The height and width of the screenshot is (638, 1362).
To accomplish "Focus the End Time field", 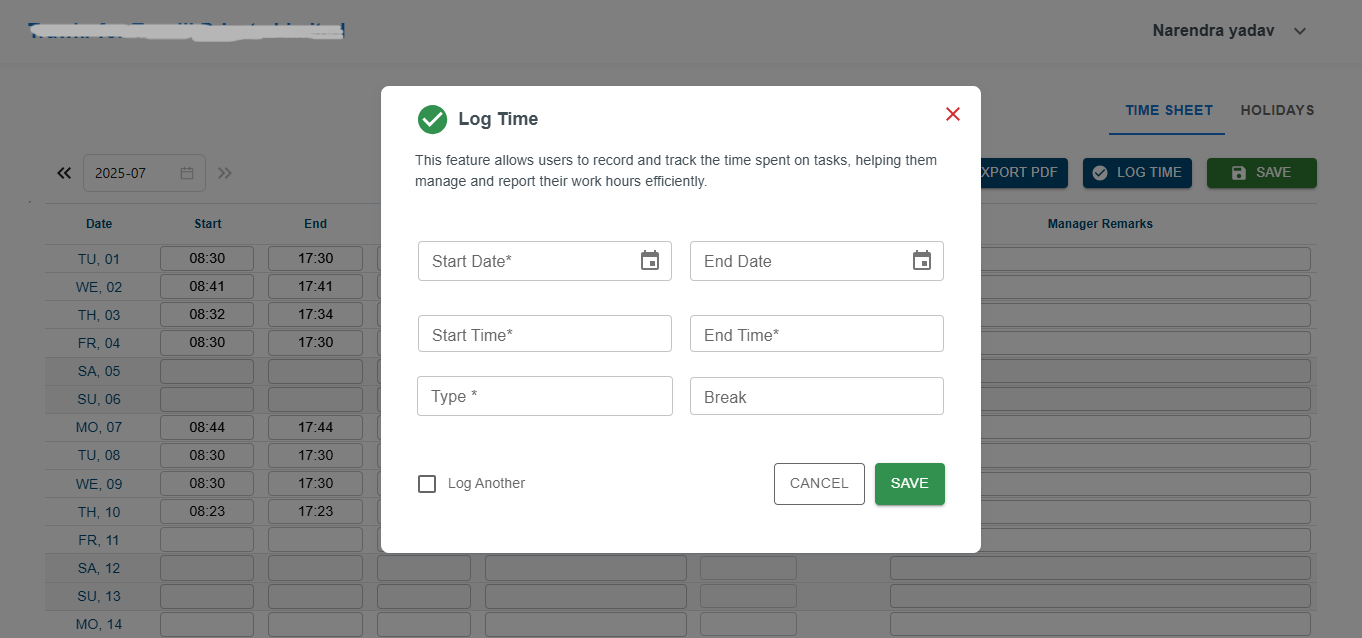I will pos(817,334).
